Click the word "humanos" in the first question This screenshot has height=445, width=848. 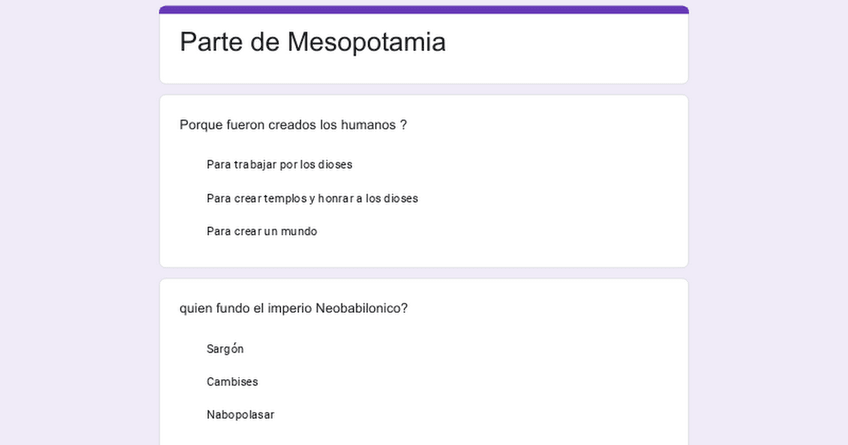[x=369, y=125]
